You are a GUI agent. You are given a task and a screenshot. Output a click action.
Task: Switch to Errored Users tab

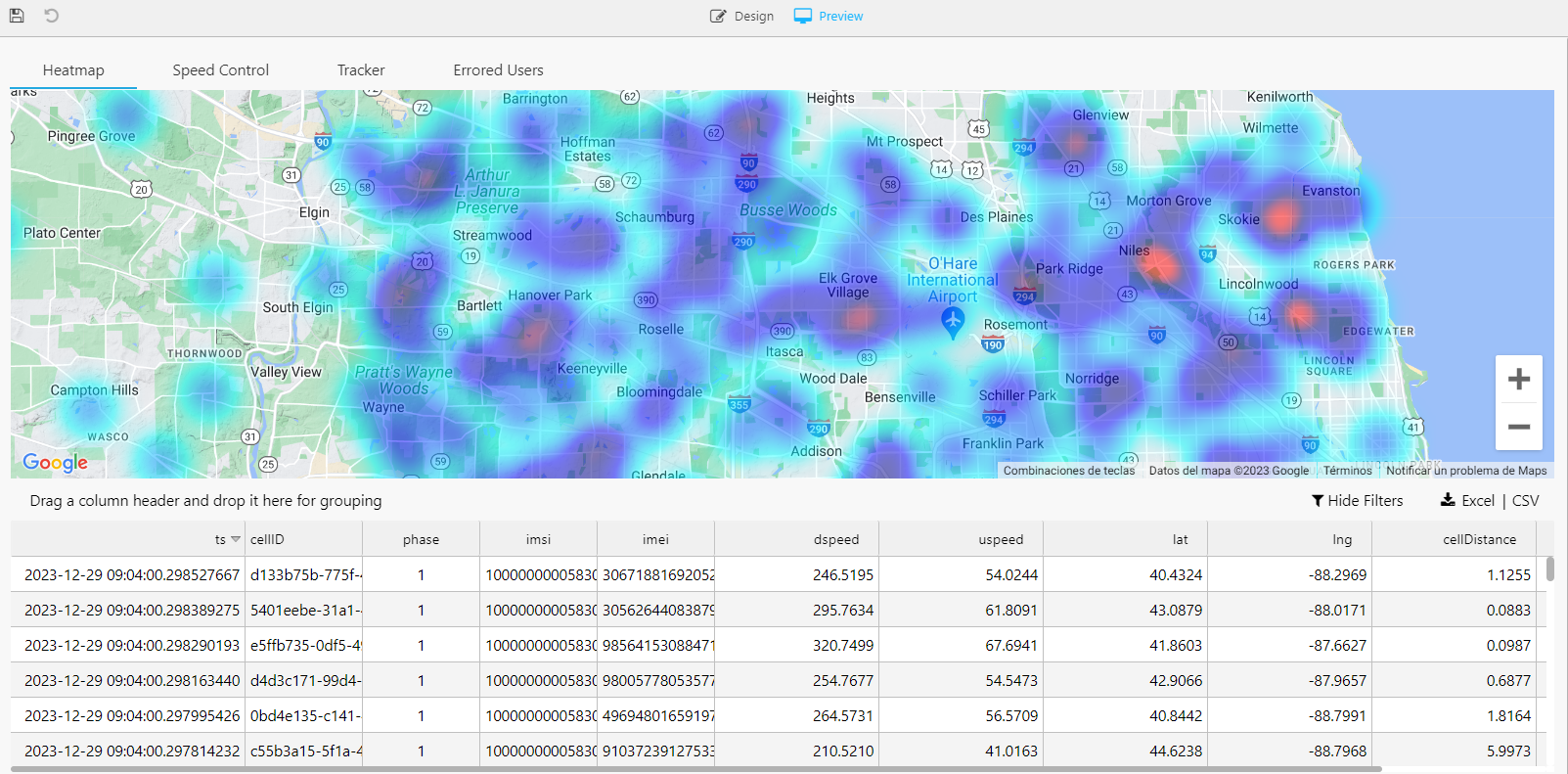(x=498, y=70)
